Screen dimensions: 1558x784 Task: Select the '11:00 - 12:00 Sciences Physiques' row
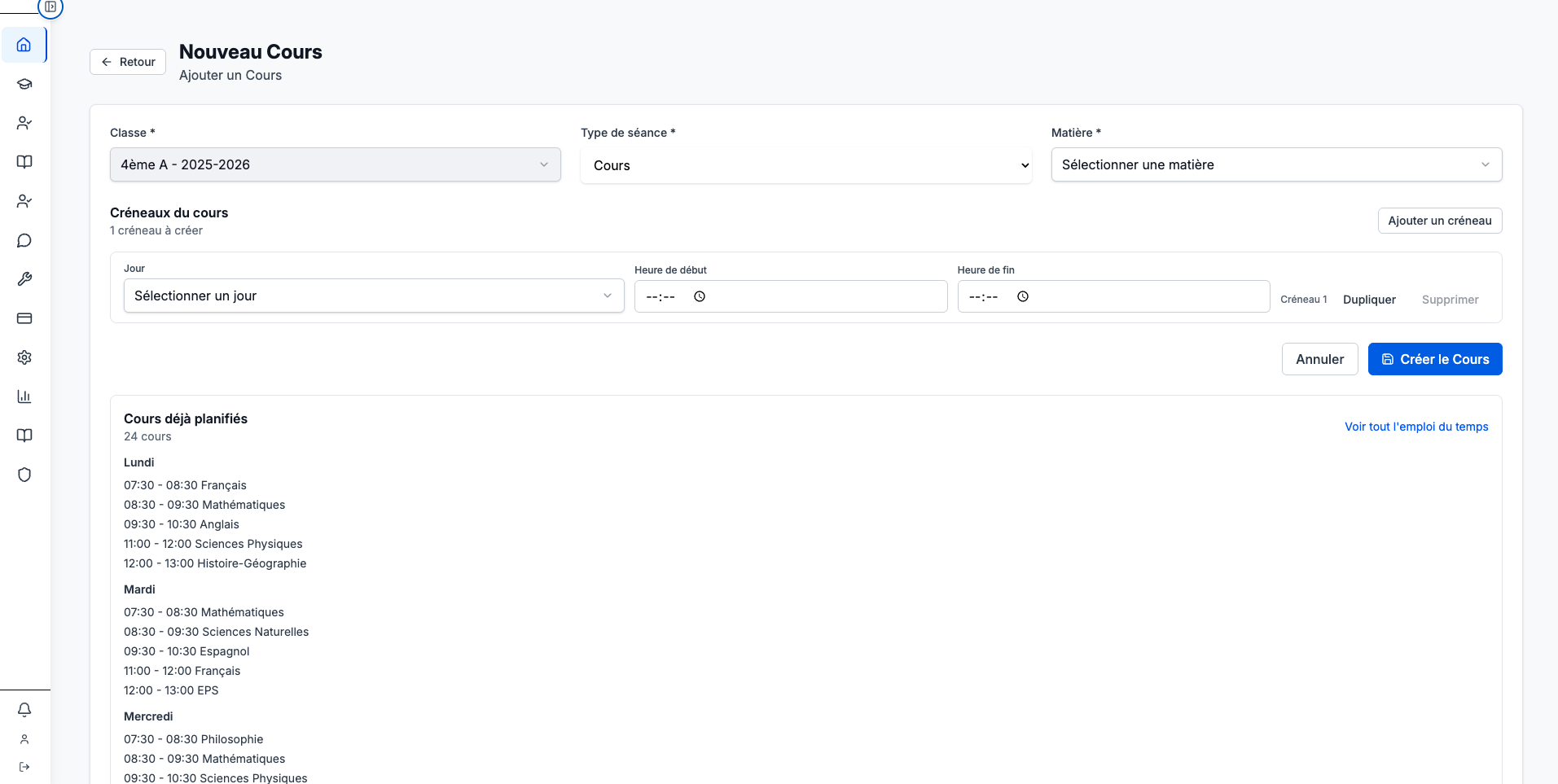(x=213, y=544)
